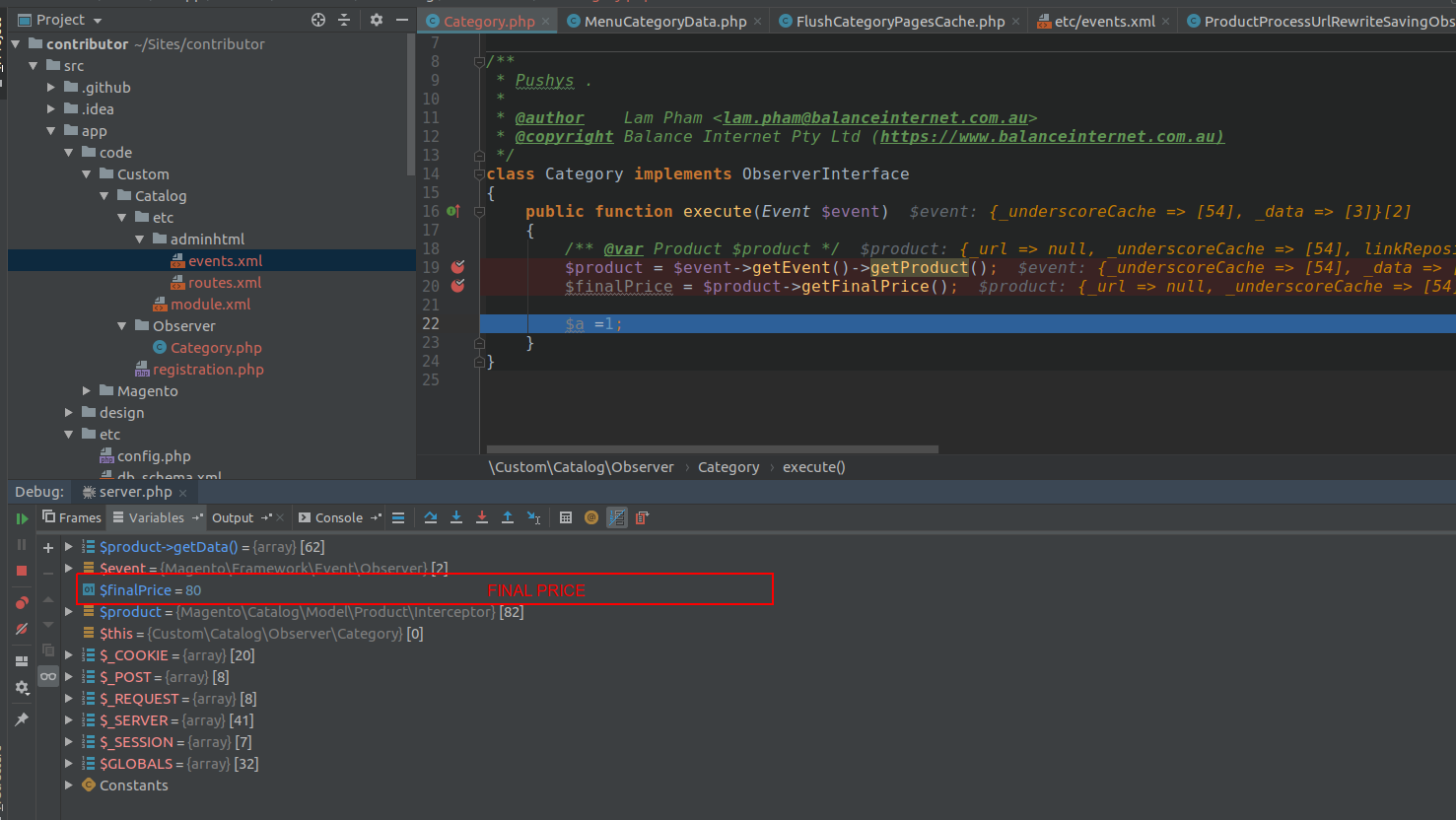The image size is (1456, 820).
Task: Collapse the Custom folder in project tree
Action: click(88, 173)
